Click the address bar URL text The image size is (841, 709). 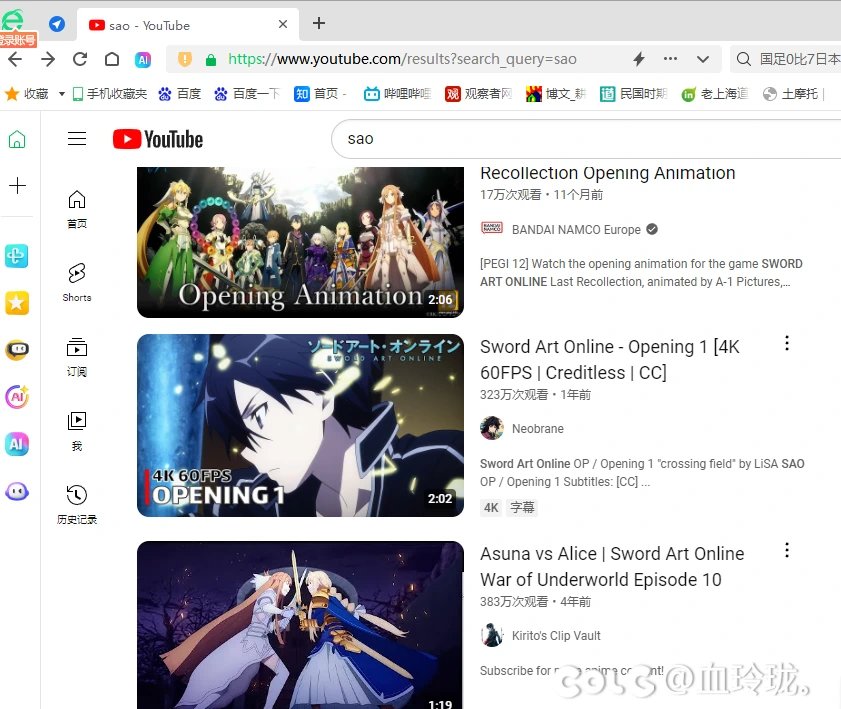click(402, 59)
